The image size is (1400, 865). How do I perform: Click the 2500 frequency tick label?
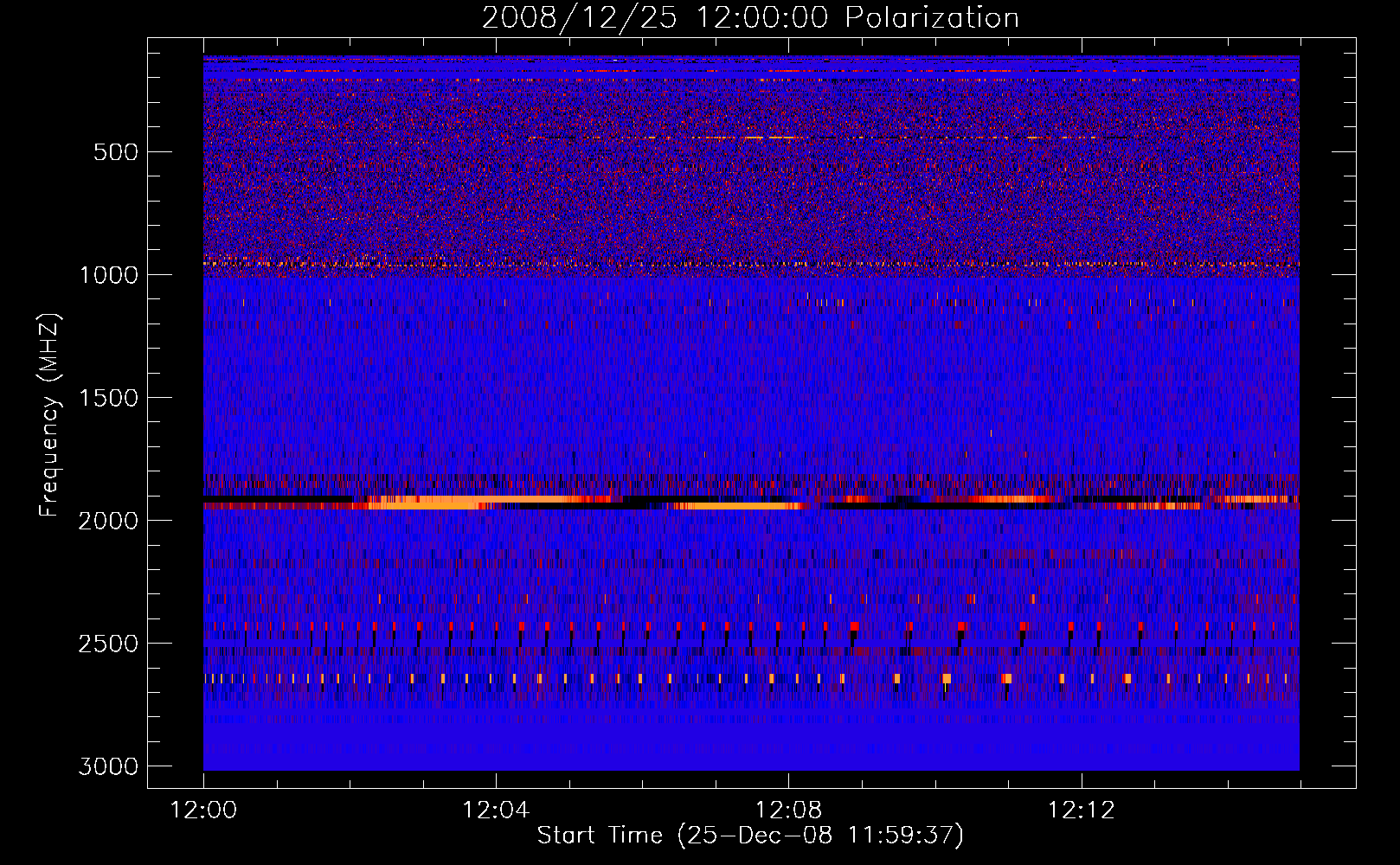point(108,644)
